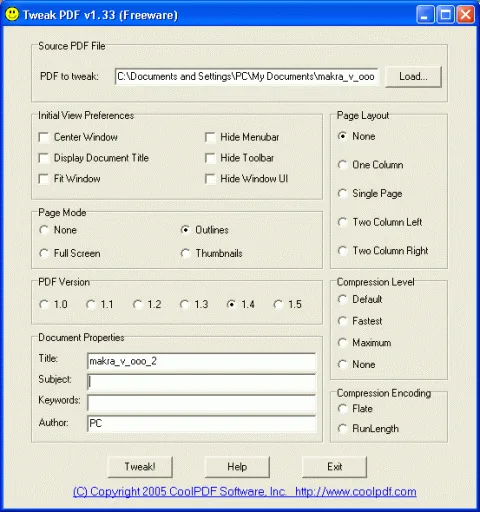Toggle Display Document Title checkbox
The height and width of the screenshot is (512, 480).
click(x=44, y=158)
